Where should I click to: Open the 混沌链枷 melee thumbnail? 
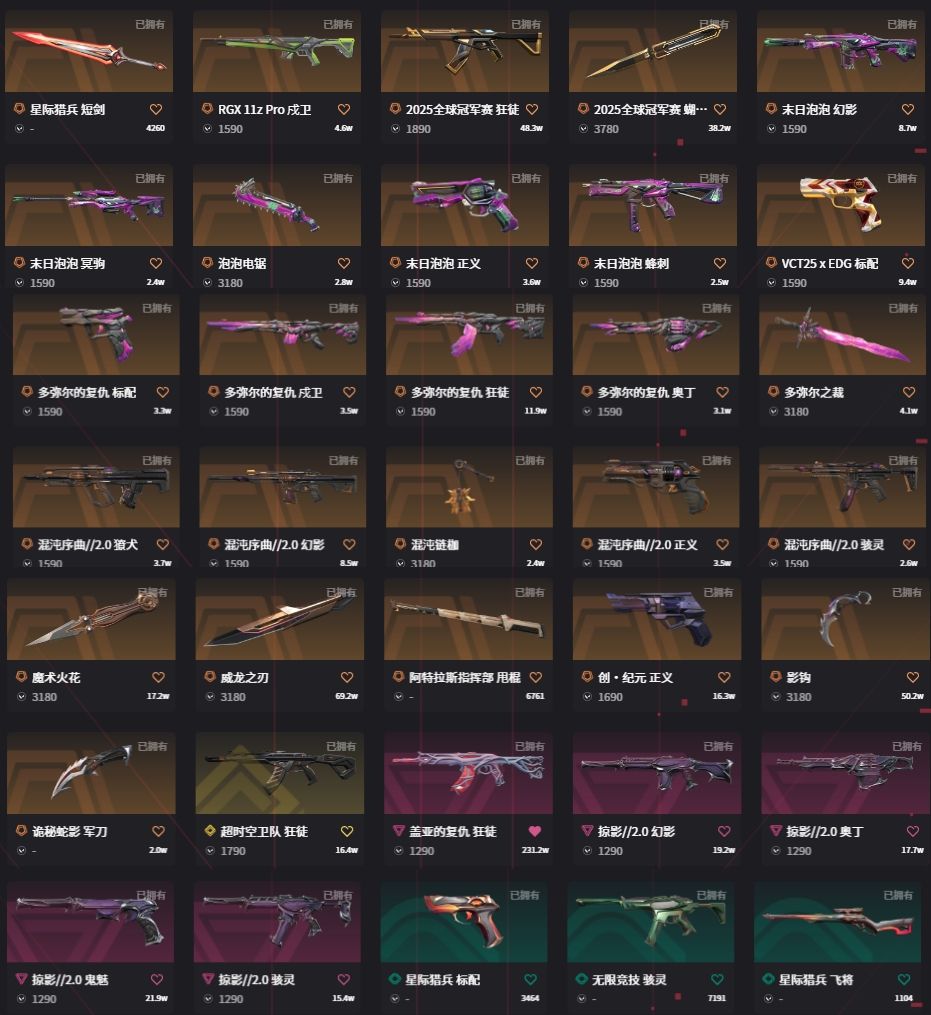pyautogui.click(x=469, y=487)
